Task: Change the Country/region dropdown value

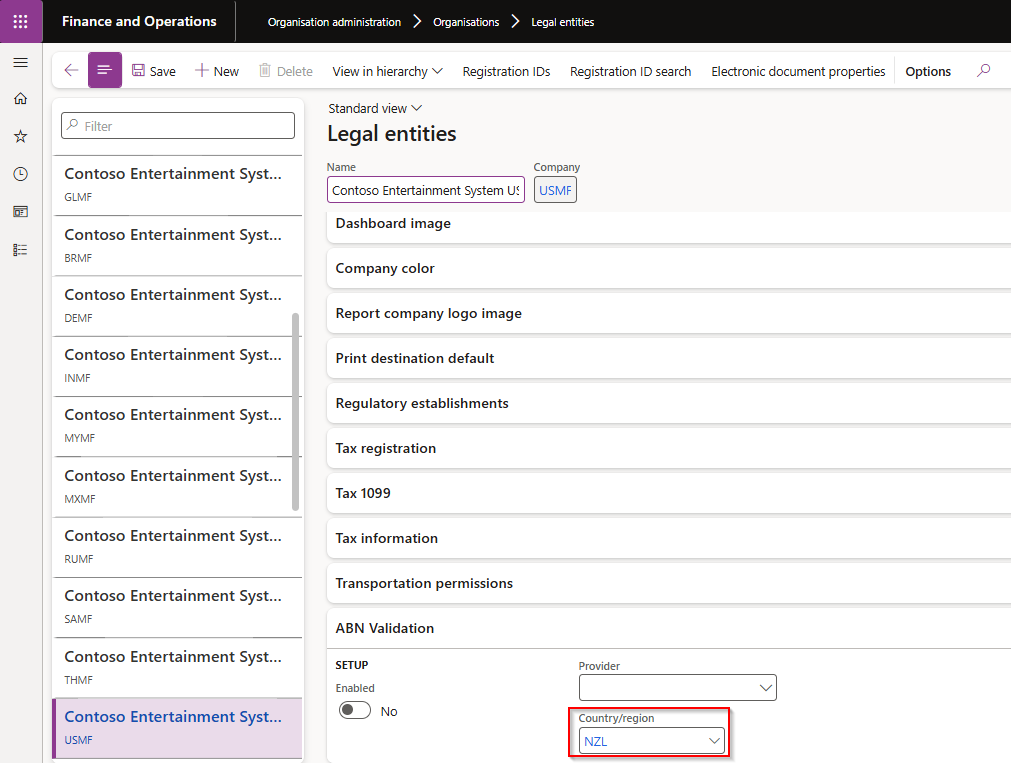Action: 650,740
